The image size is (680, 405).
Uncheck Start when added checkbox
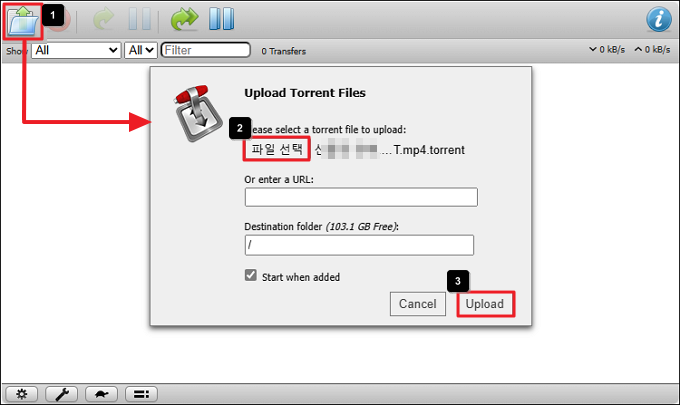pos(251,275)
